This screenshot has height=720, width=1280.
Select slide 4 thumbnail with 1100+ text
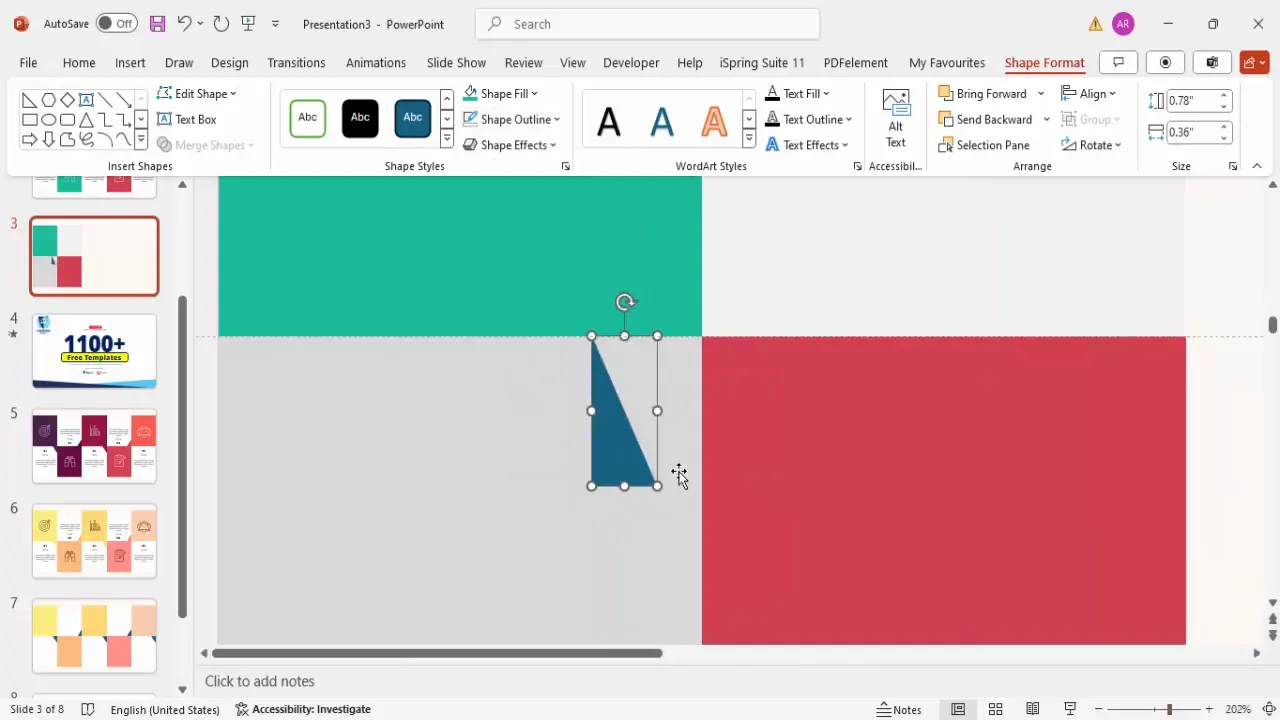click(94, 351)
